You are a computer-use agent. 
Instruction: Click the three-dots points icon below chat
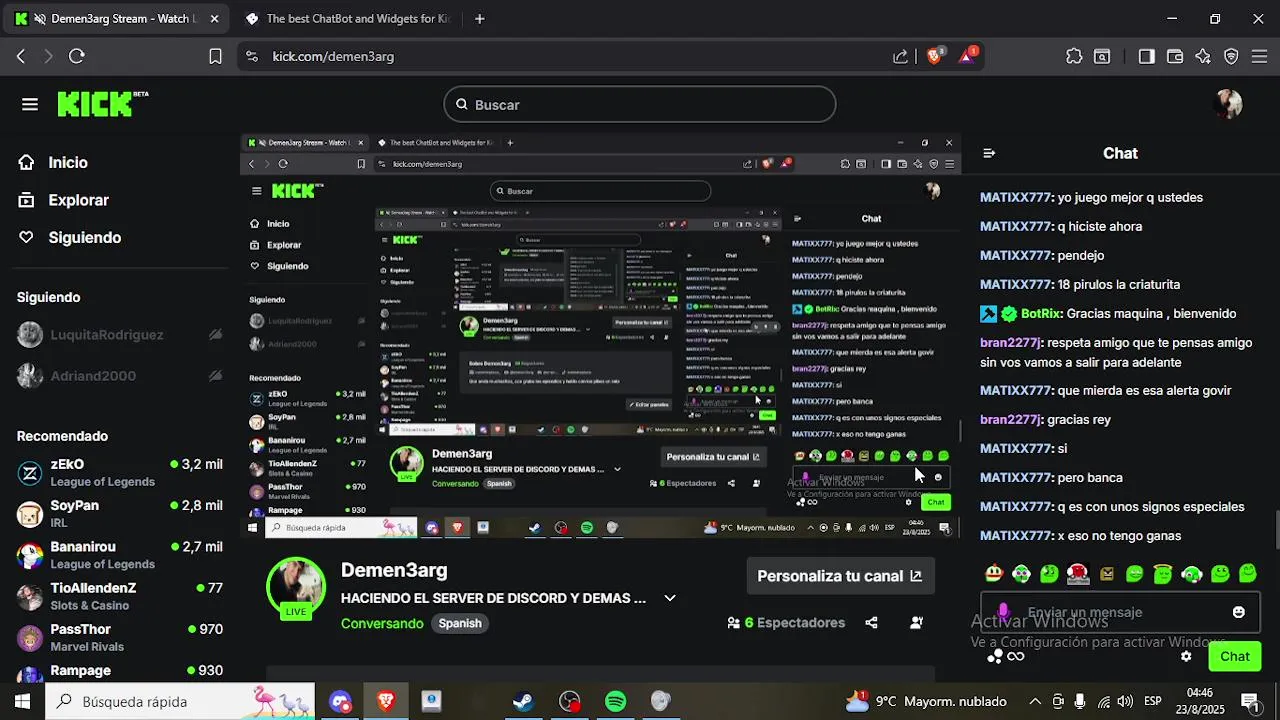995,656
